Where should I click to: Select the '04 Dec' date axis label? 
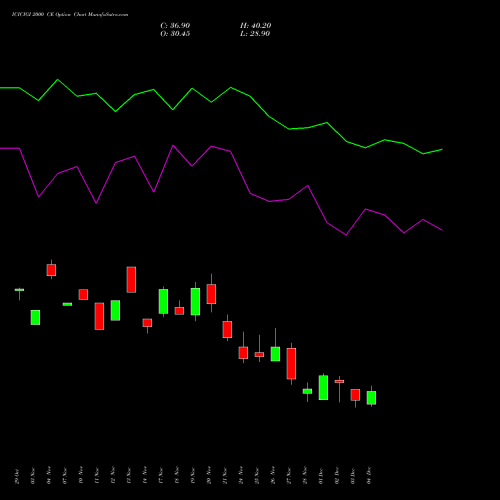[x=369, y=476]
